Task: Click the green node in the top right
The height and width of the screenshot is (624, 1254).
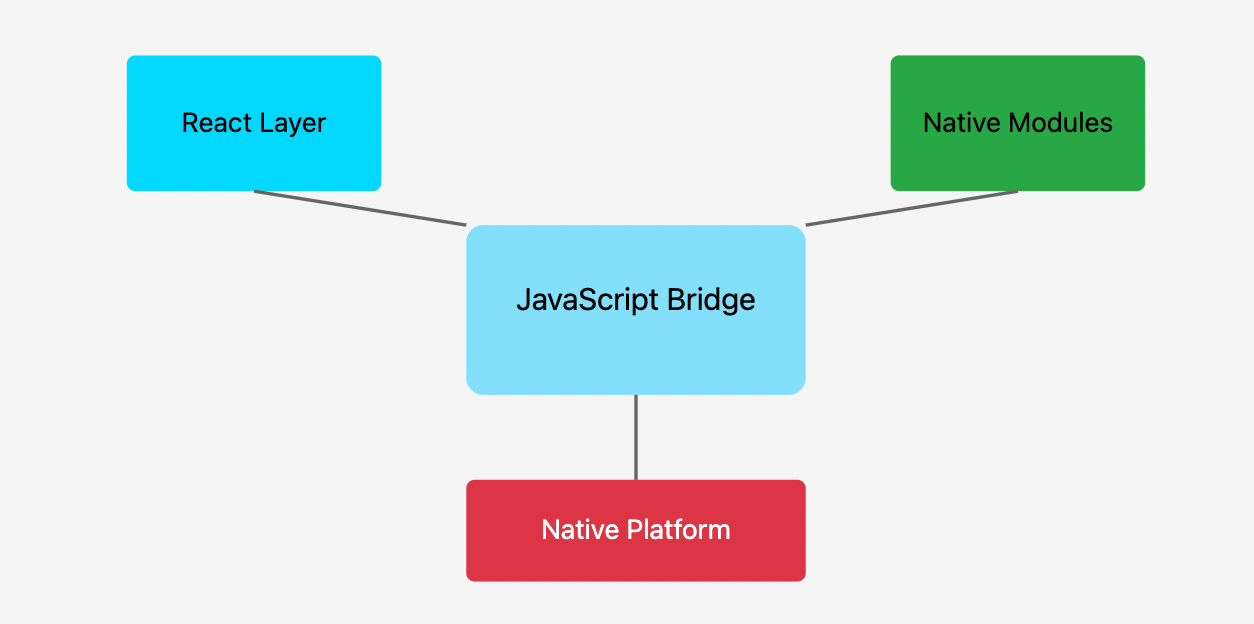Action: click(x=1017, y=122)
